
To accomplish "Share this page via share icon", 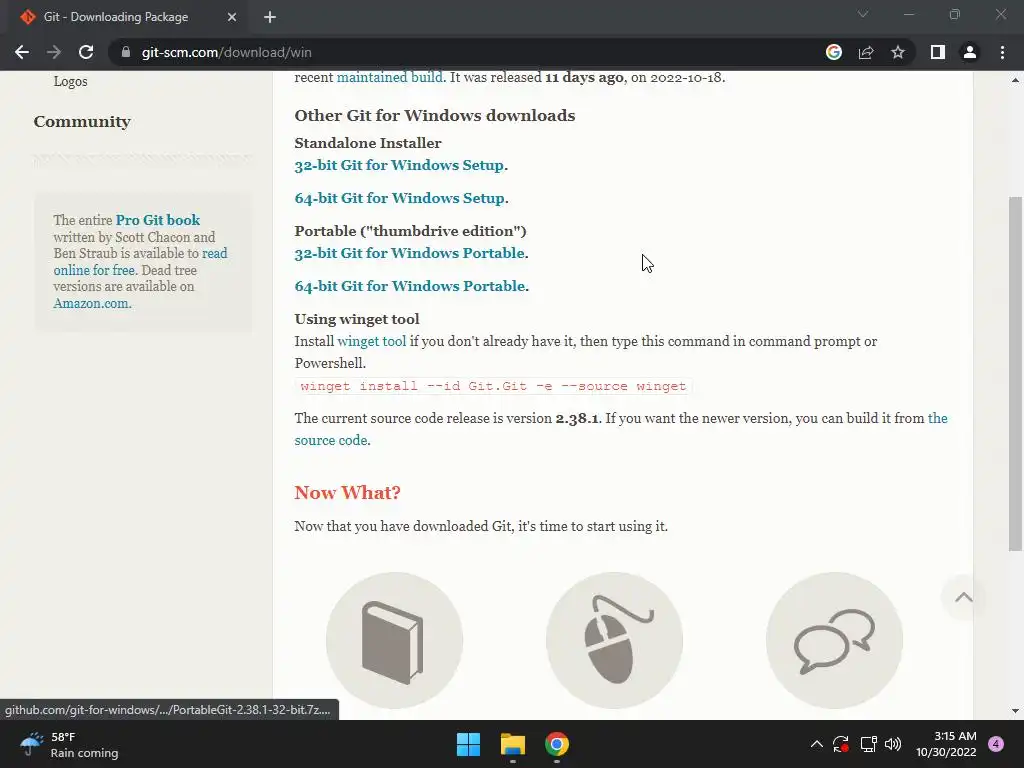I will [866, 52].
